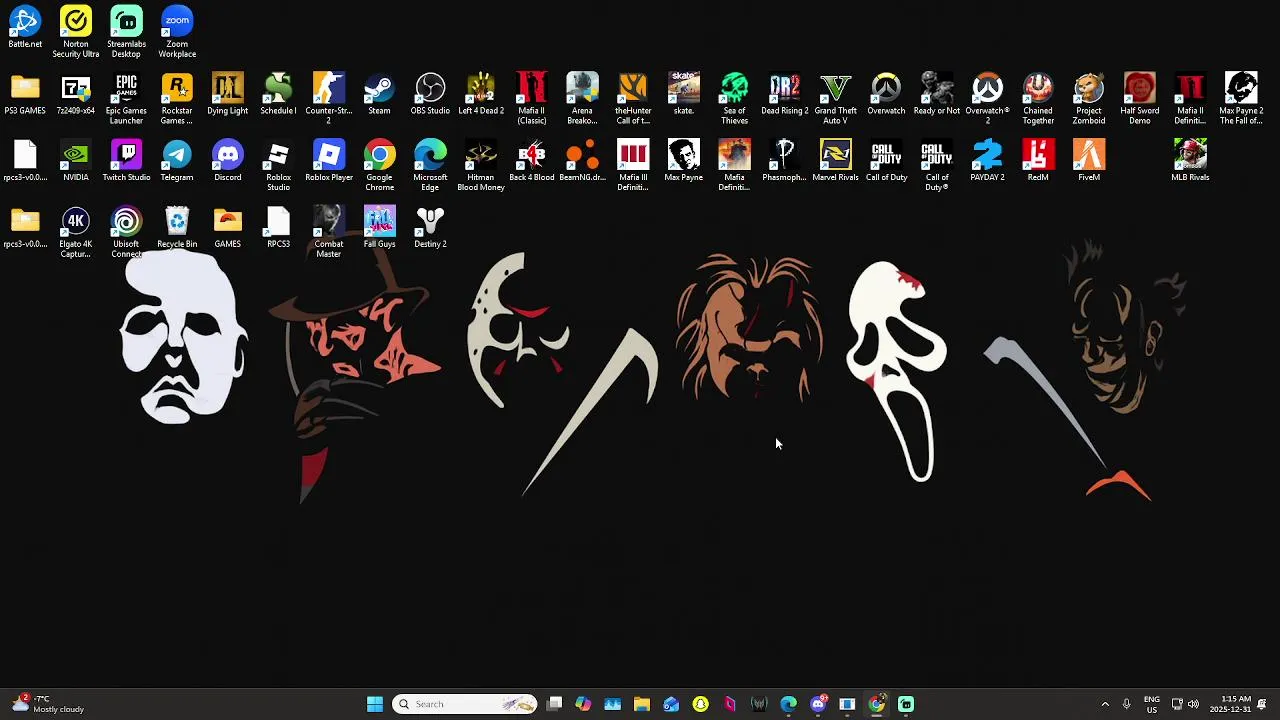
Task: Select the Elgato 4K Capture icon
Action: coord(76,233)
